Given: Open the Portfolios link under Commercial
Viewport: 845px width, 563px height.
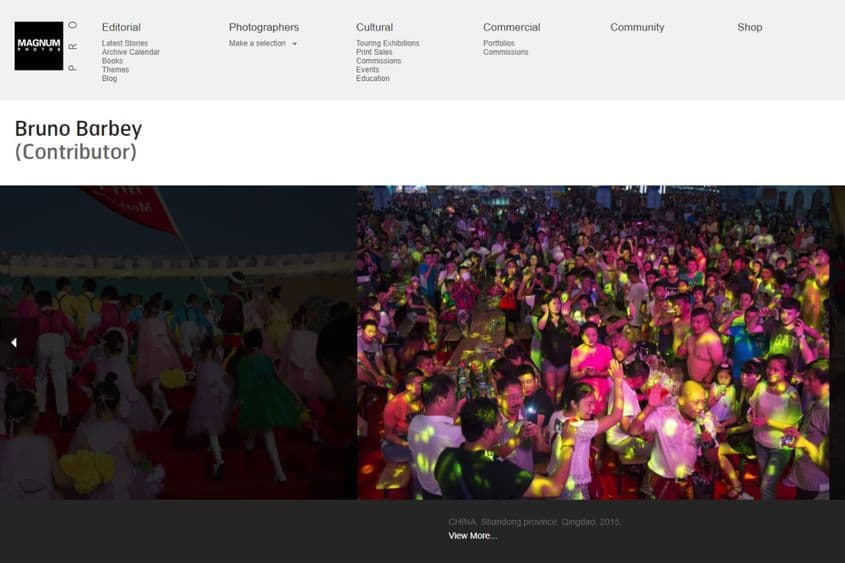Looking at the screenshot, I should [x=499, y=44].
